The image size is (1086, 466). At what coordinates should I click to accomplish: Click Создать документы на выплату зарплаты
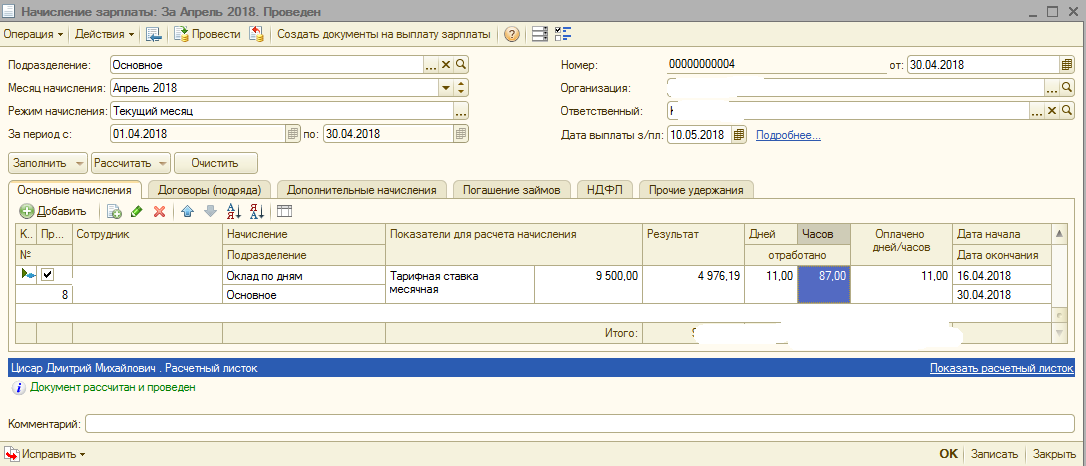click(383, 34)
